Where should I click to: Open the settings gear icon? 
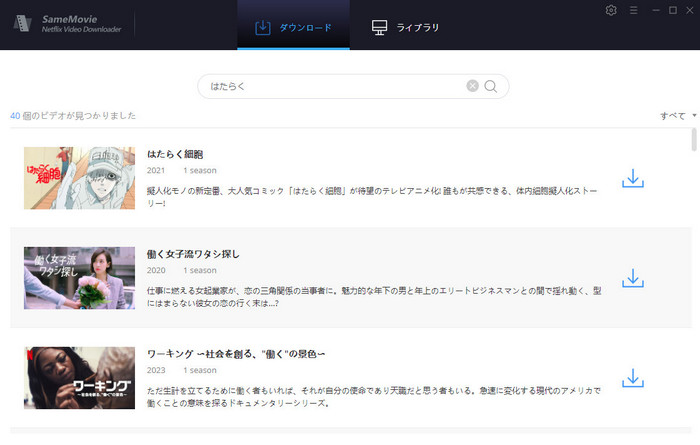pos(611,10)
